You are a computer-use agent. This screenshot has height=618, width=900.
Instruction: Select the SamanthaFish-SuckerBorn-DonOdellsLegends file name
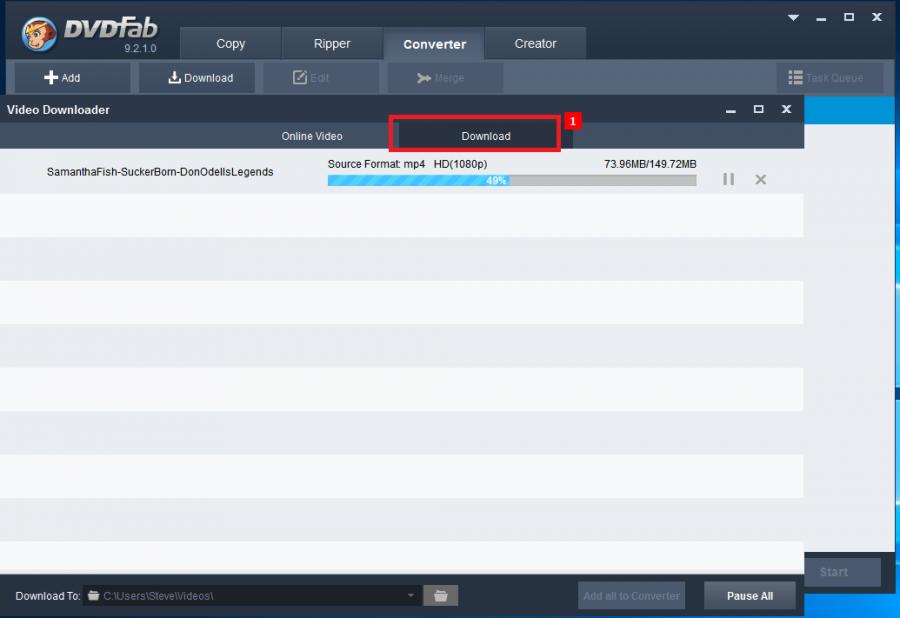tap(160, 172)
